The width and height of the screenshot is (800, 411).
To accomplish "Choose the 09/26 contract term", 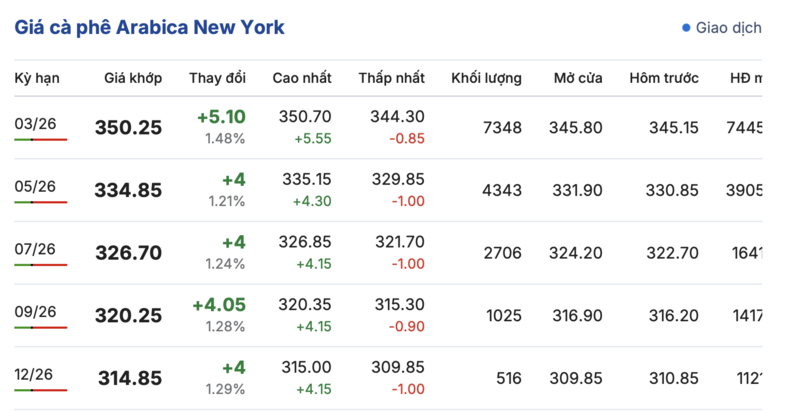I will (x=35, y=311).
